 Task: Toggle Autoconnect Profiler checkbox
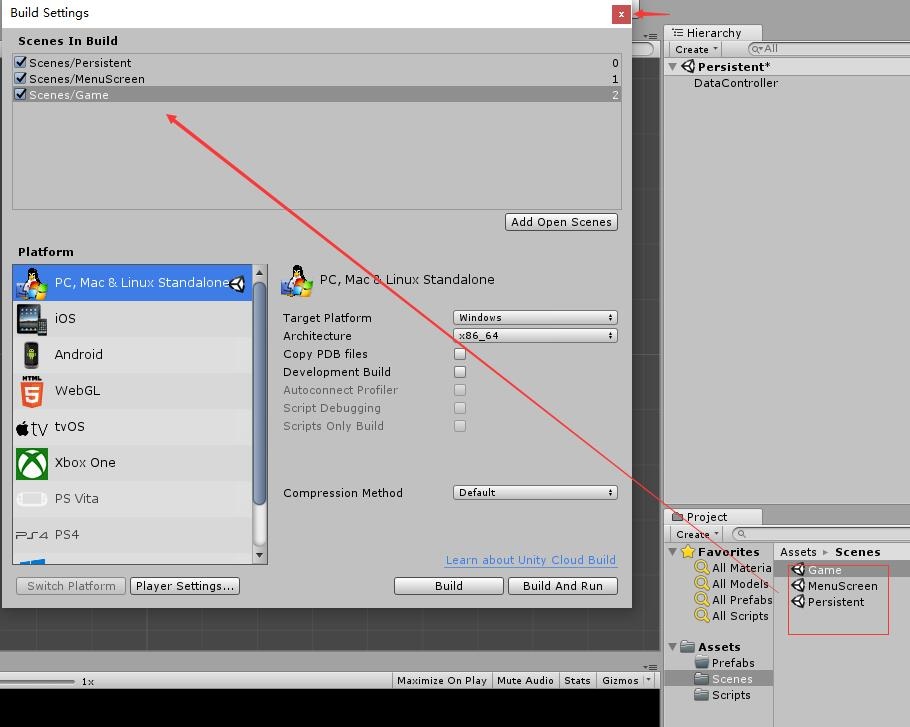pyautogui.click(x=460, y=390)
